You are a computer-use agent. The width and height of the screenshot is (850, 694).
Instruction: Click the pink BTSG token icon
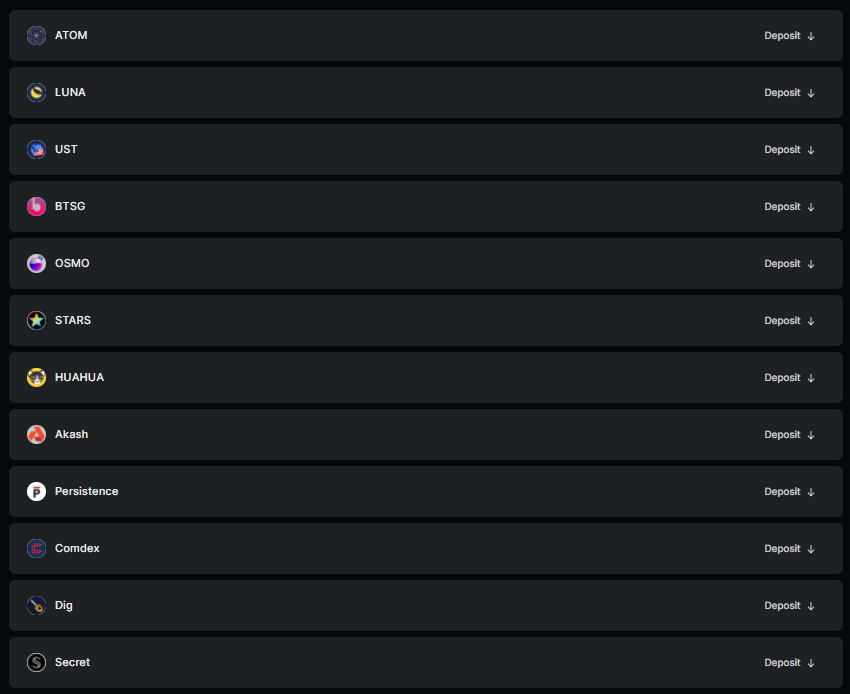pos(36,207)
